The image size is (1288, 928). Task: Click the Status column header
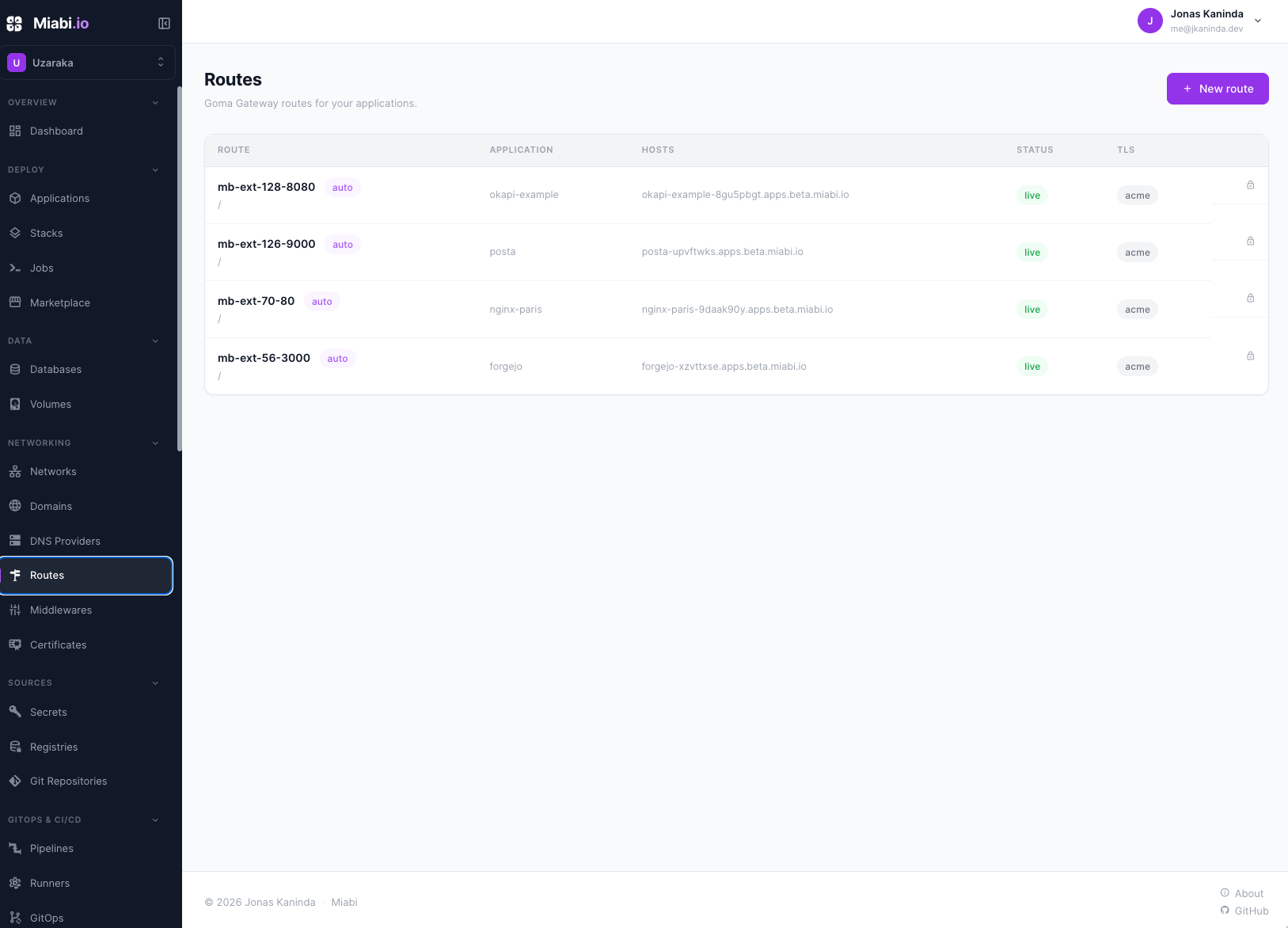pos(1035,150)
